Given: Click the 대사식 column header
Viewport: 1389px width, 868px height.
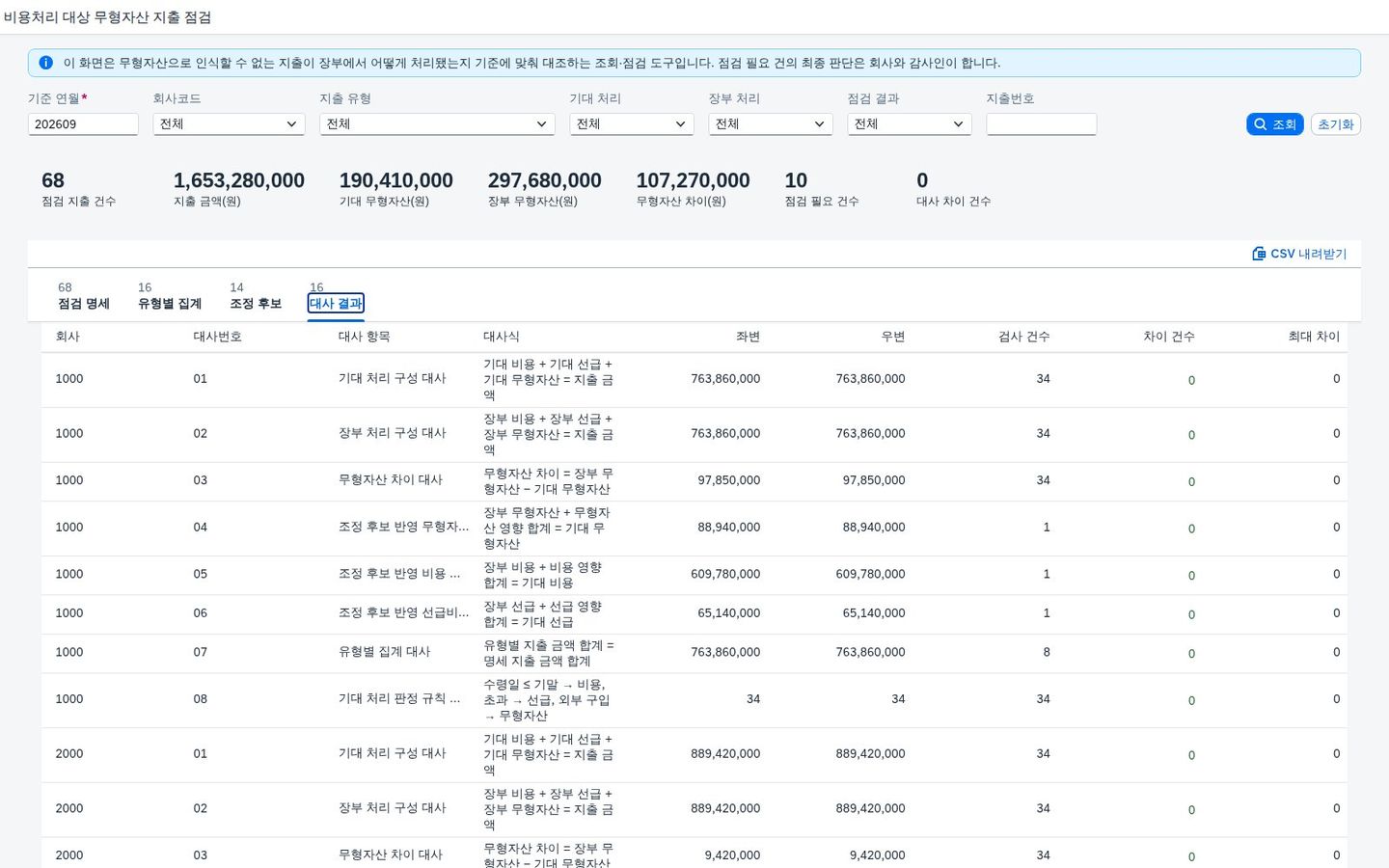Looking at the screenshot, I should click(502, 337).
